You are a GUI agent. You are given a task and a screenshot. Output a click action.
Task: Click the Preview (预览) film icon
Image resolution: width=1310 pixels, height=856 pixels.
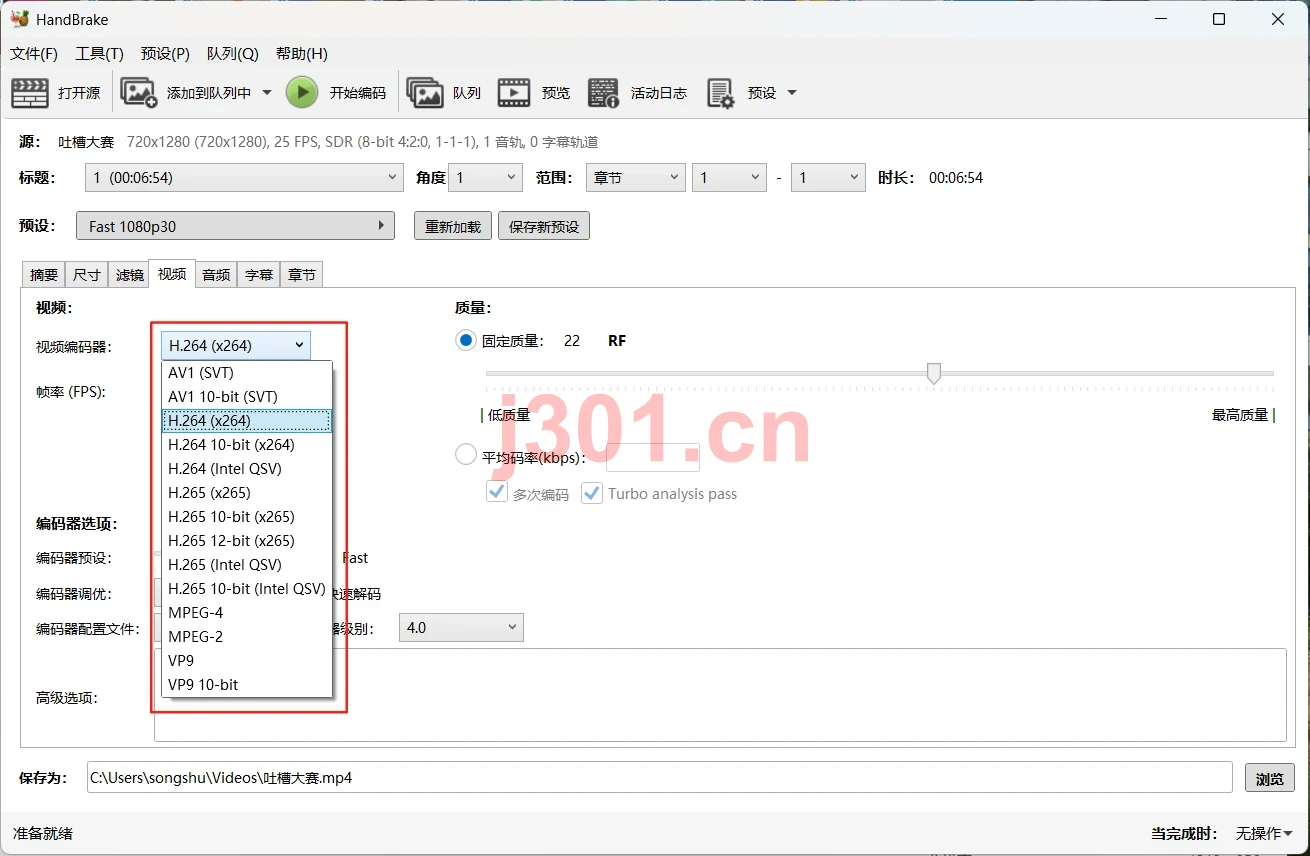coord(514,93)
